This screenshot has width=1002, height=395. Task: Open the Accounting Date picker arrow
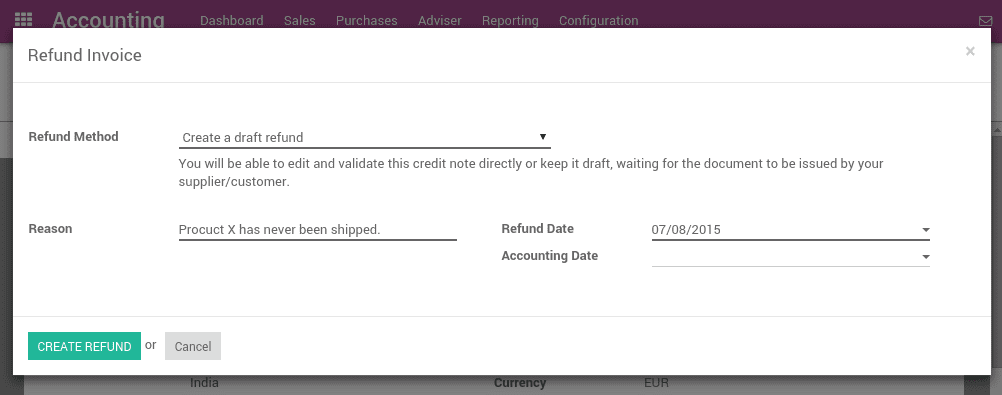click(x=925, y=257)
